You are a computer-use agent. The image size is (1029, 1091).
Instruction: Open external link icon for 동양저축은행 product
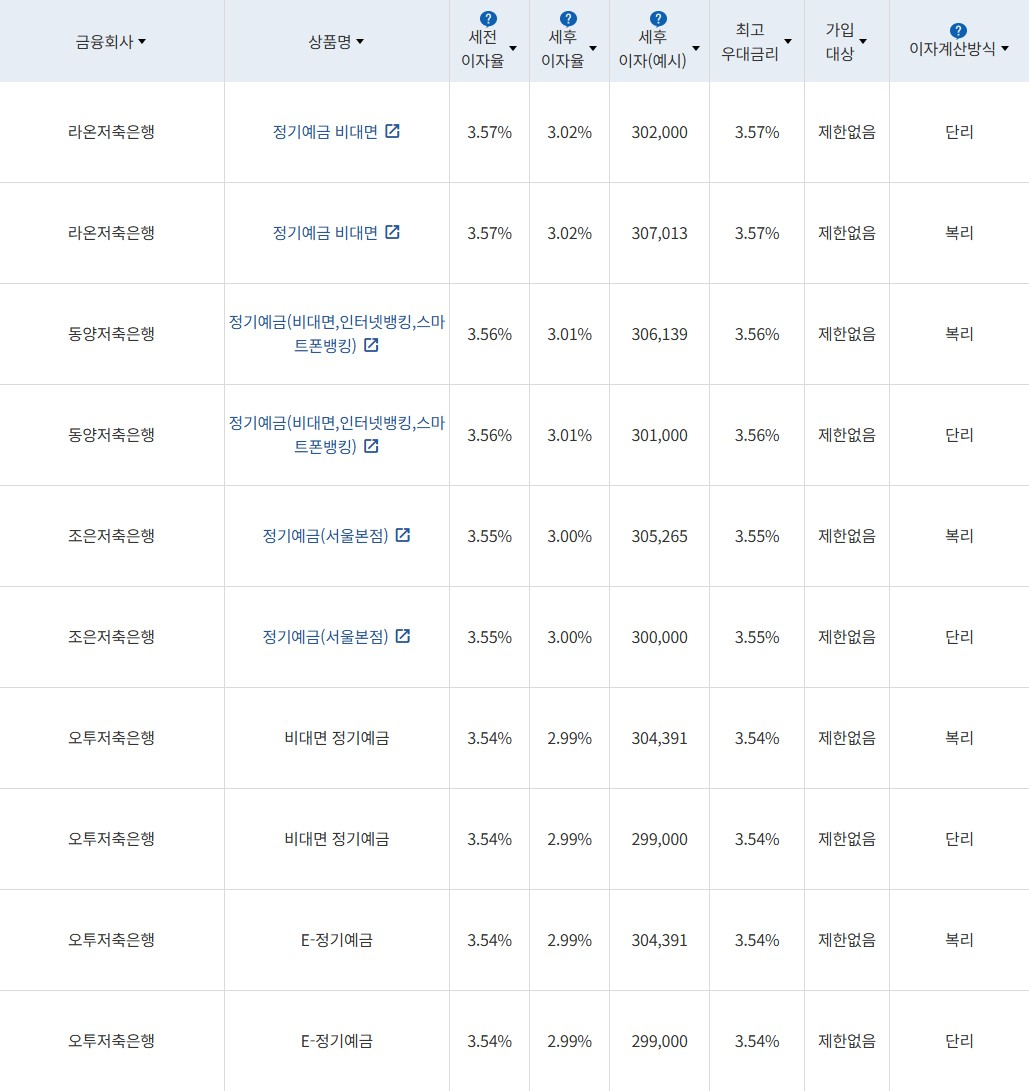[371, 346]
